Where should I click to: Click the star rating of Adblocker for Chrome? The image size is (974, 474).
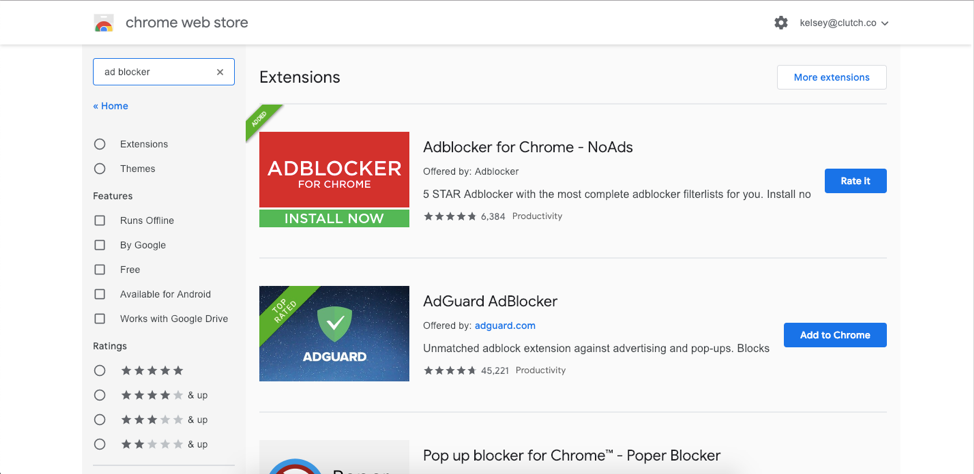point(450,216)
